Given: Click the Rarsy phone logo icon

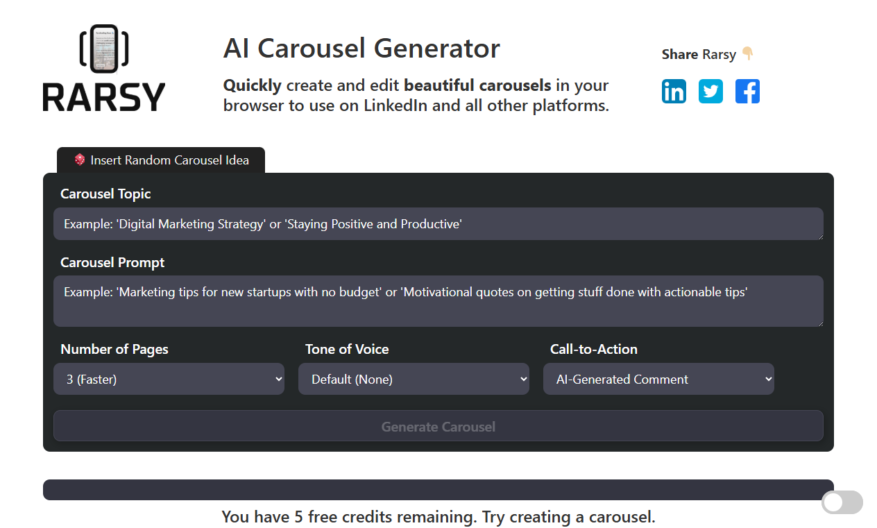Looking at the screenshot, I should (x=104, y=49).
